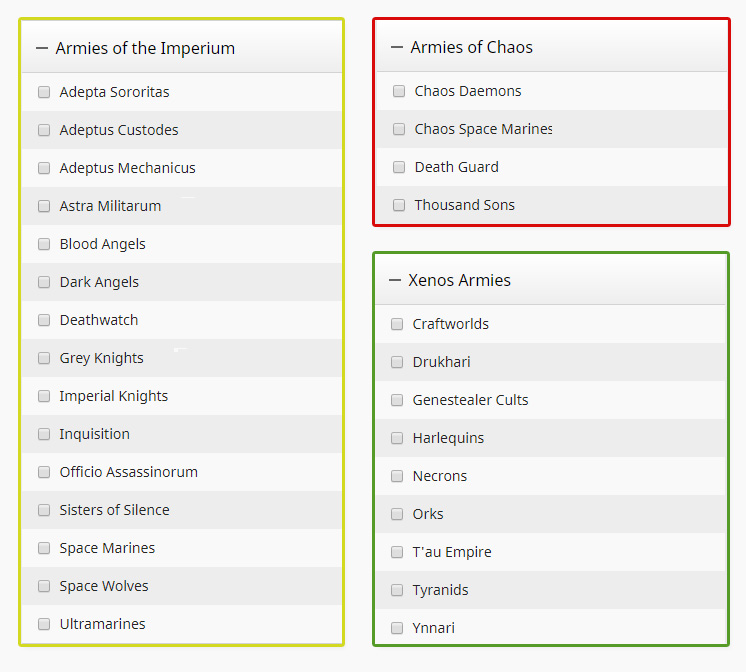This screenshot has width=746, height=672.
Task: Check the Grey Knights box
Action: click(x=44, y=358)
